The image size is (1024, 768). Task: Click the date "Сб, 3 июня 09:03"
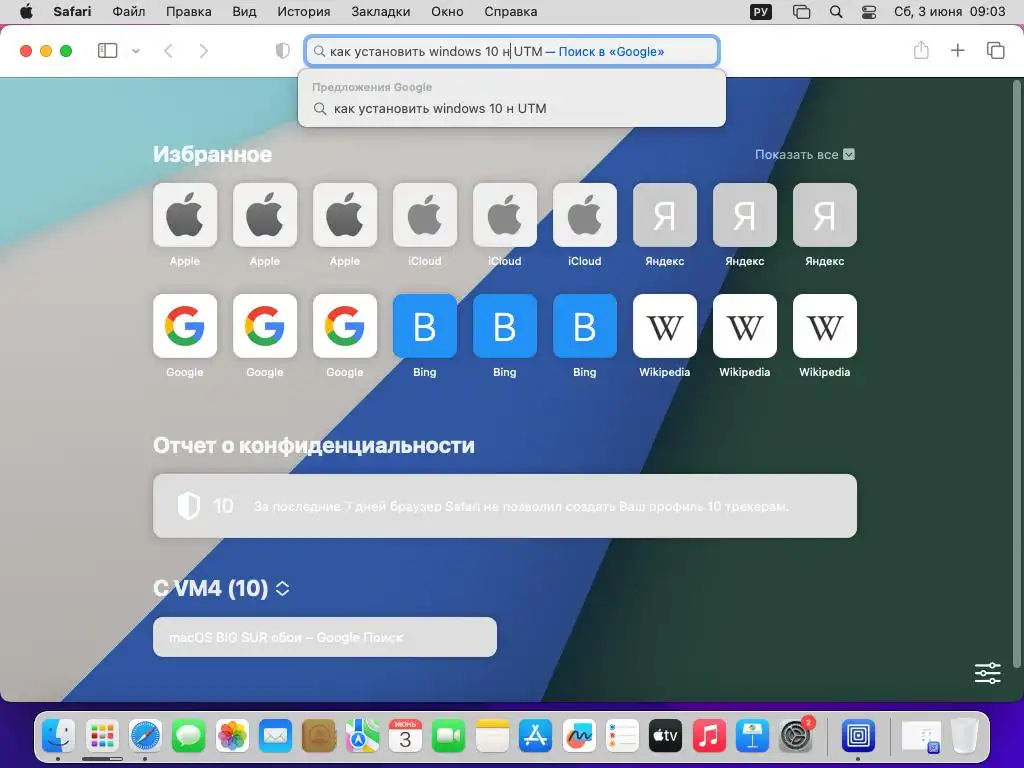coord(950,12)
